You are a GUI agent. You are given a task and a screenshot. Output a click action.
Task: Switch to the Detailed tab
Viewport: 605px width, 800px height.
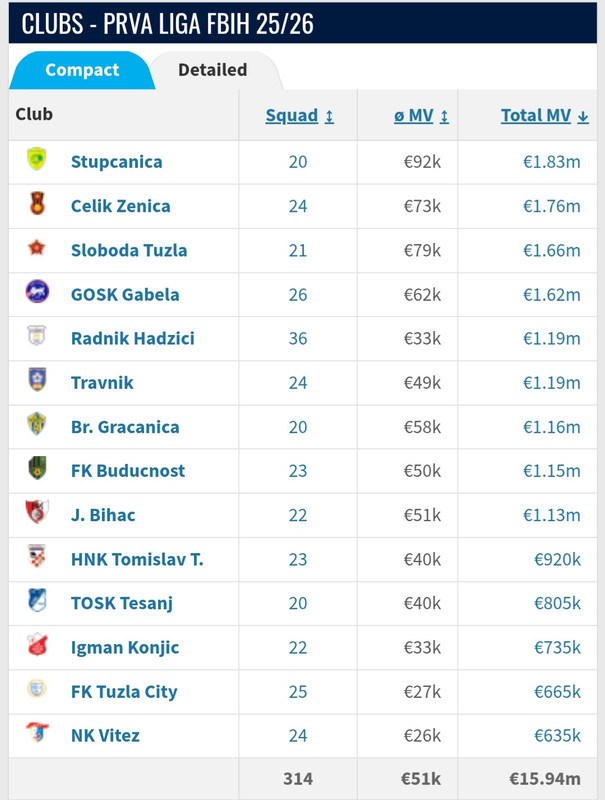(x=213, y=70)
